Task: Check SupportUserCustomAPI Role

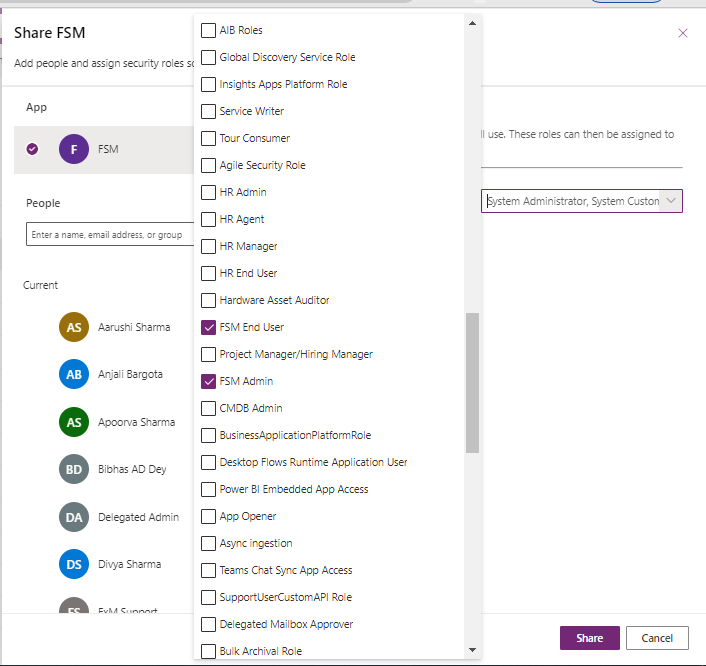Action: tap(208, 598)
